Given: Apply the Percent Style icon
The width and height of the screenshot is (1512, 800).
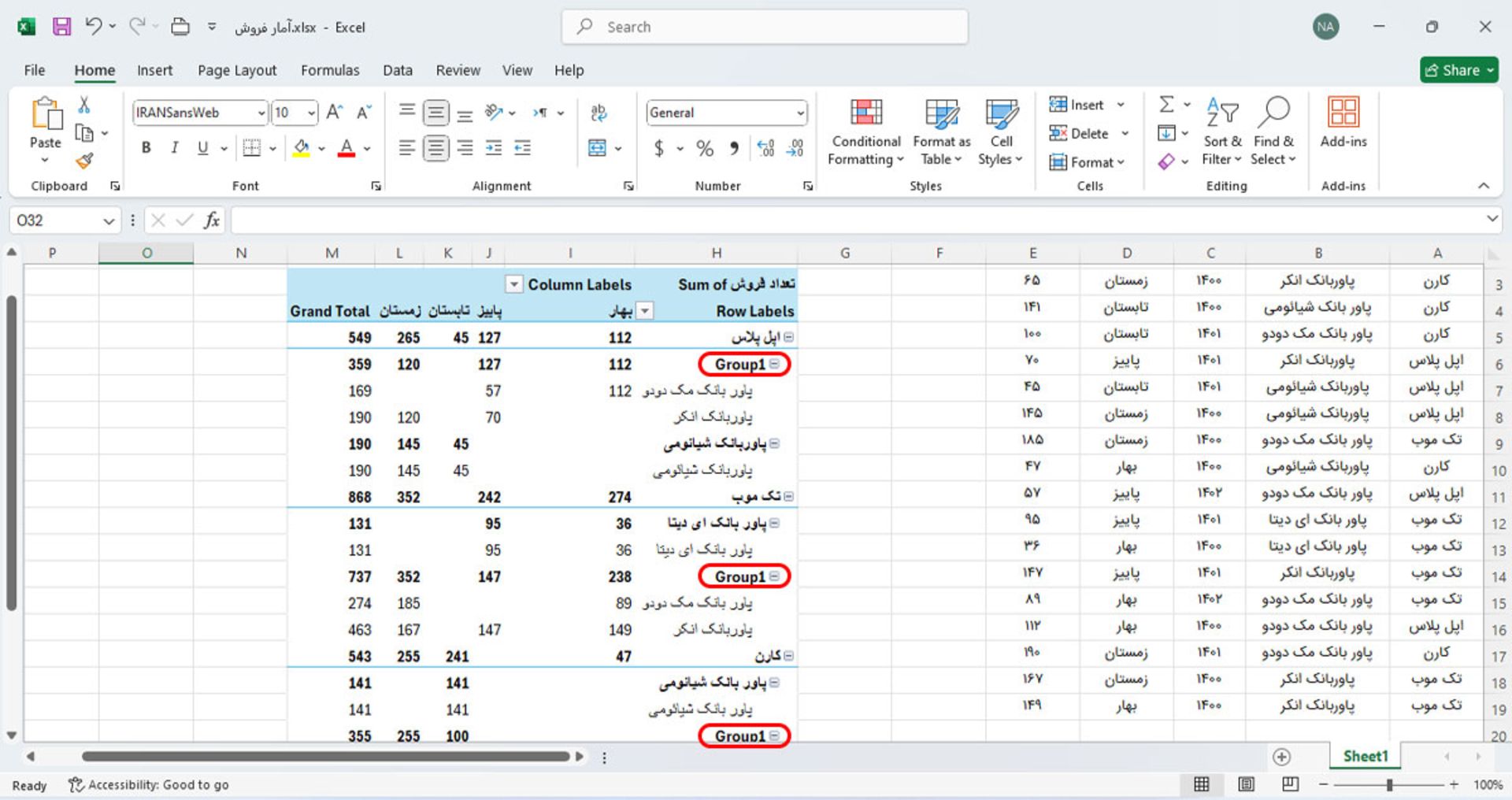Looking at the screenshot, I should (x=705, y=147).
